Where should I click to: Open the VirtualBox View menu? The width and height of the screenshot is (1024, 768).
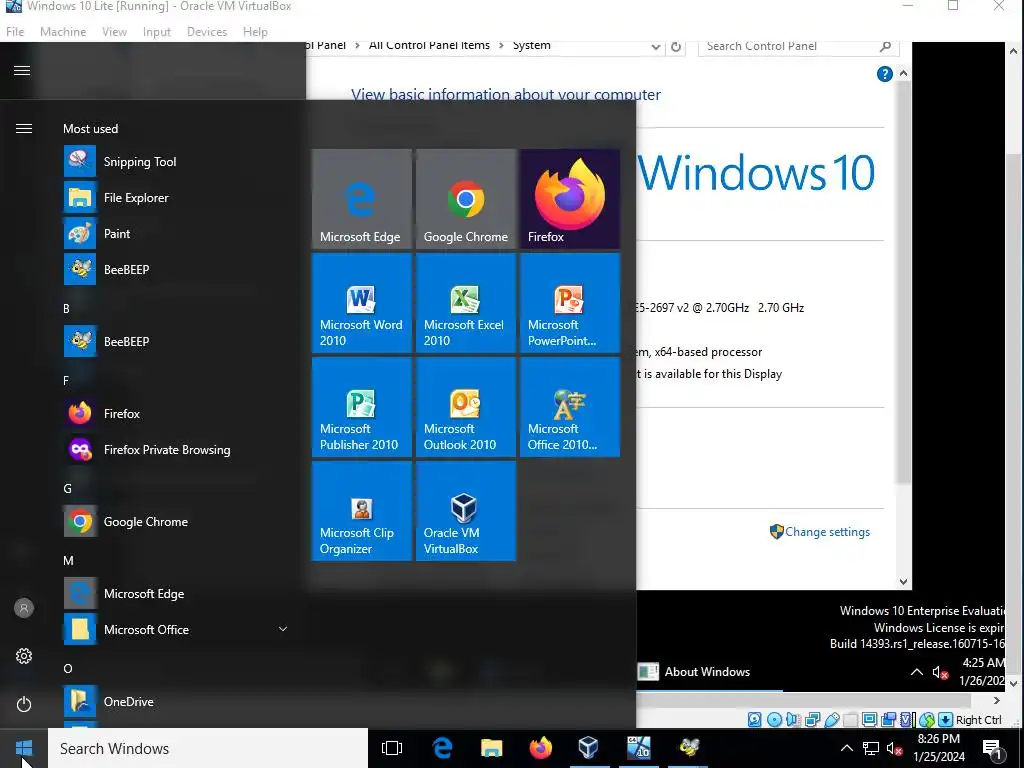pyautogui.click(x=114, y=31)
